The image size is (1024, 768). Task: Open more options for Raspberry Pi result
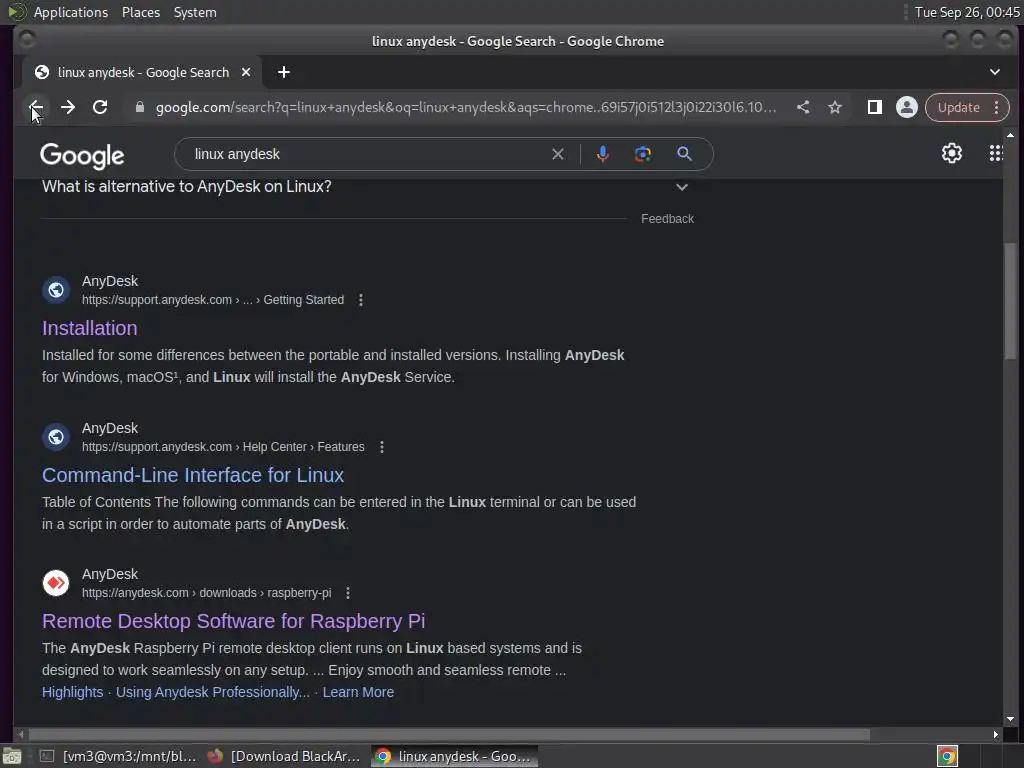click(347, 593)
